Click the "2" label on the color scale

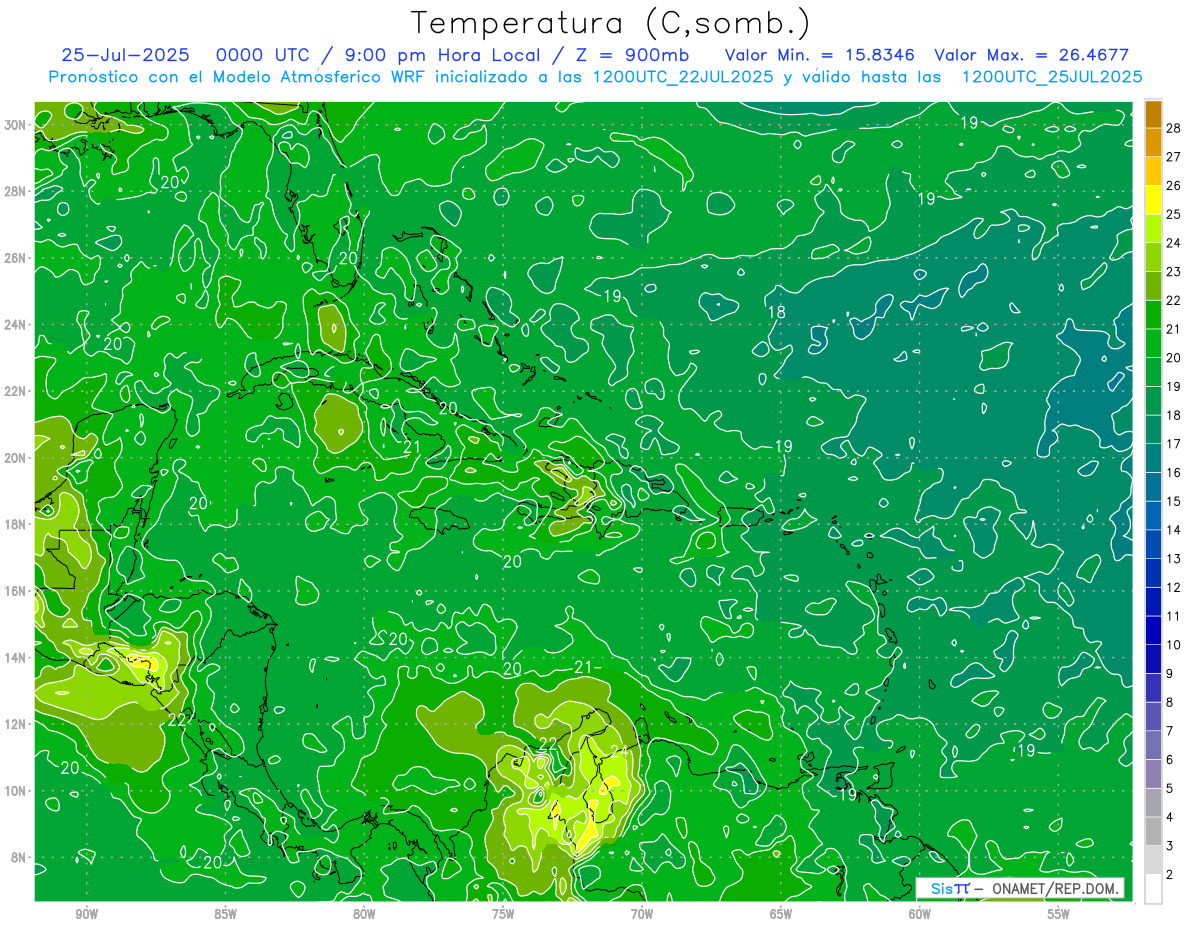(x=1170, y=874)
